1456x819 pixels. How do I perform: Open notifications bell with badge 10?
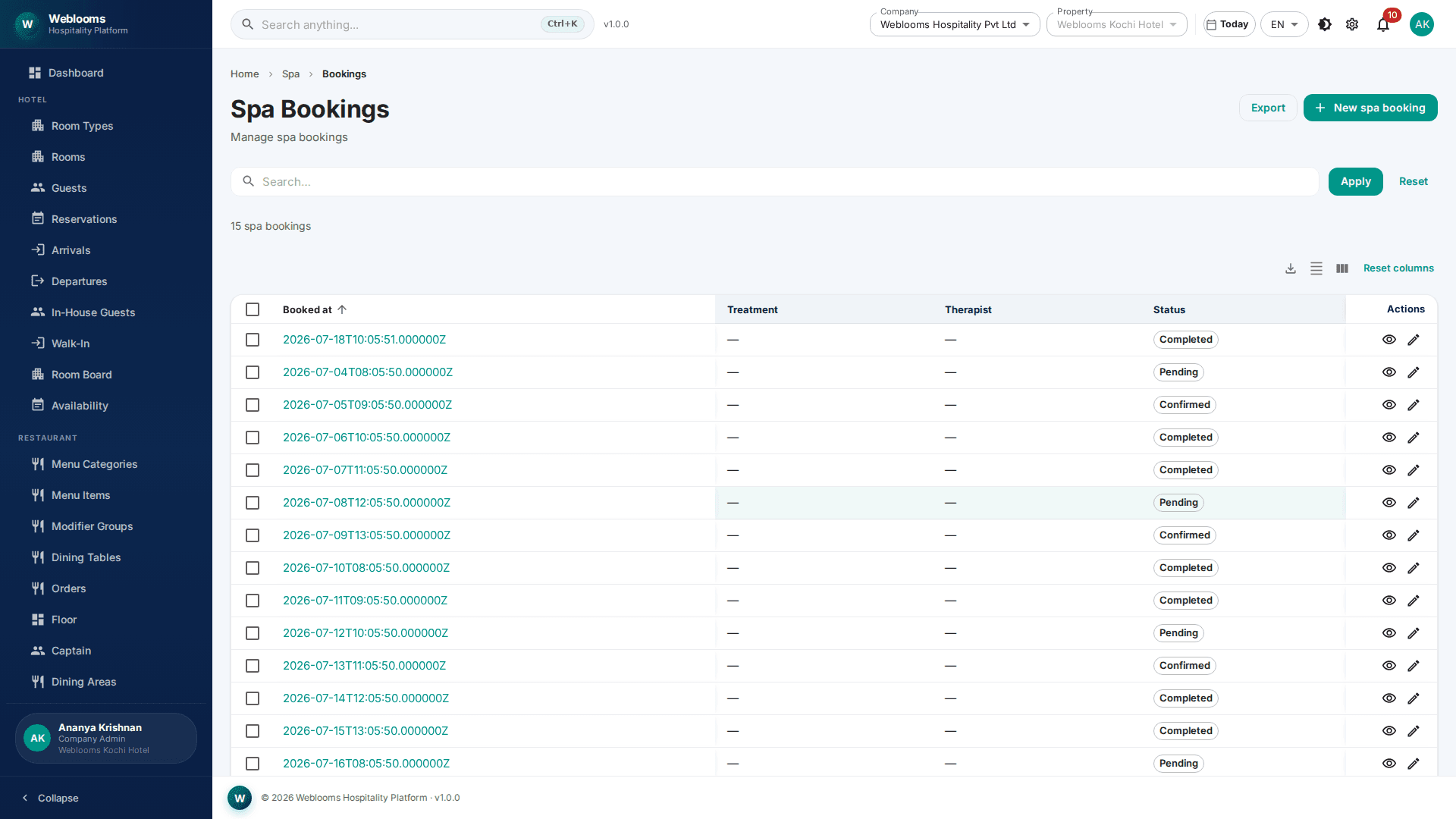pos(1383,24)
